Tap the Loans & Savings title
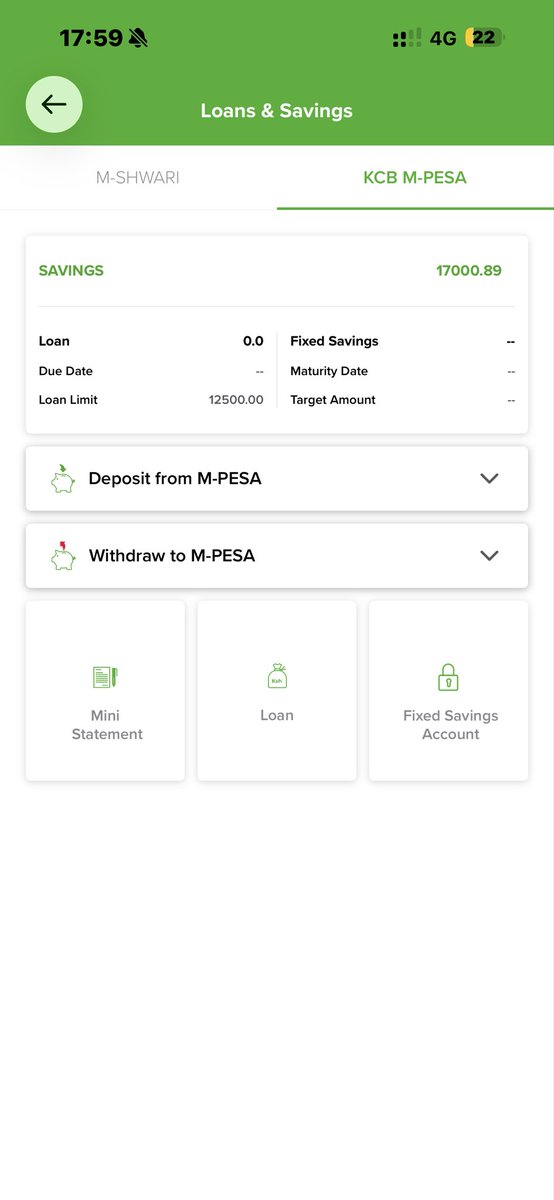 [277, 111]
